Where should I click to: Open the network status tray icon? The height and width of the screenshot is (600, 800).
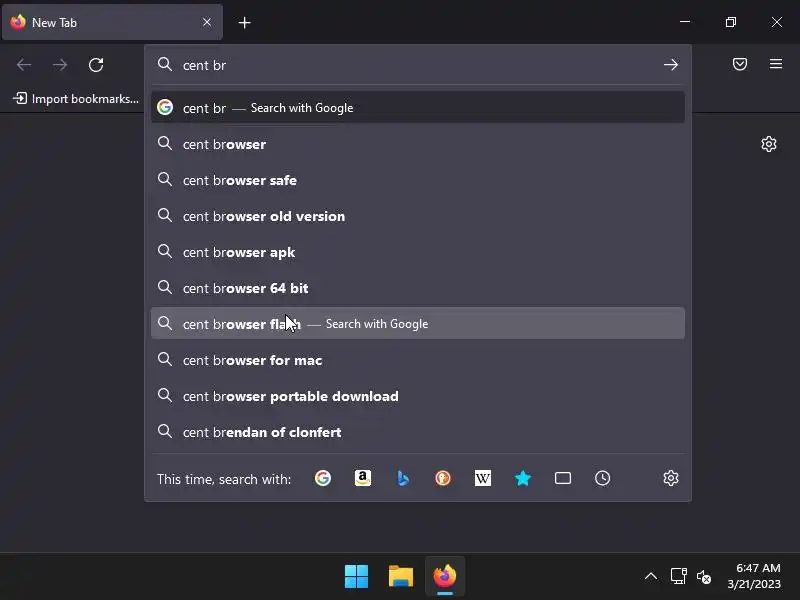pyautogui.click(x=678, y=577)
